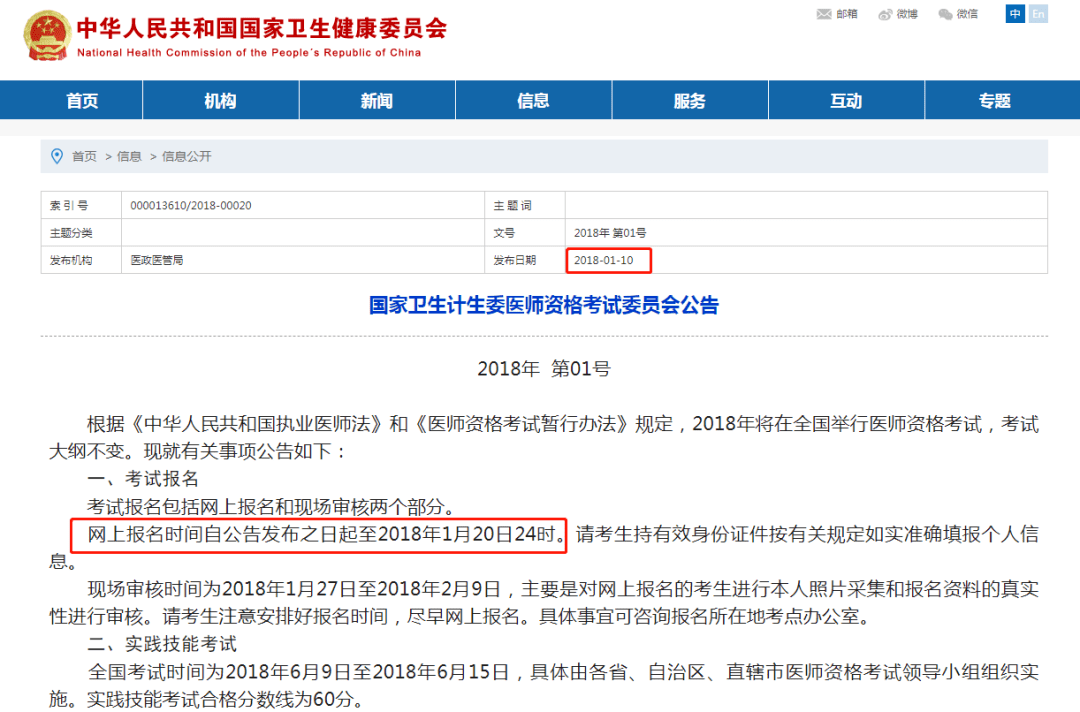
Task: Open the 互动 navigation tab
Action: click(x=846, y=101)
